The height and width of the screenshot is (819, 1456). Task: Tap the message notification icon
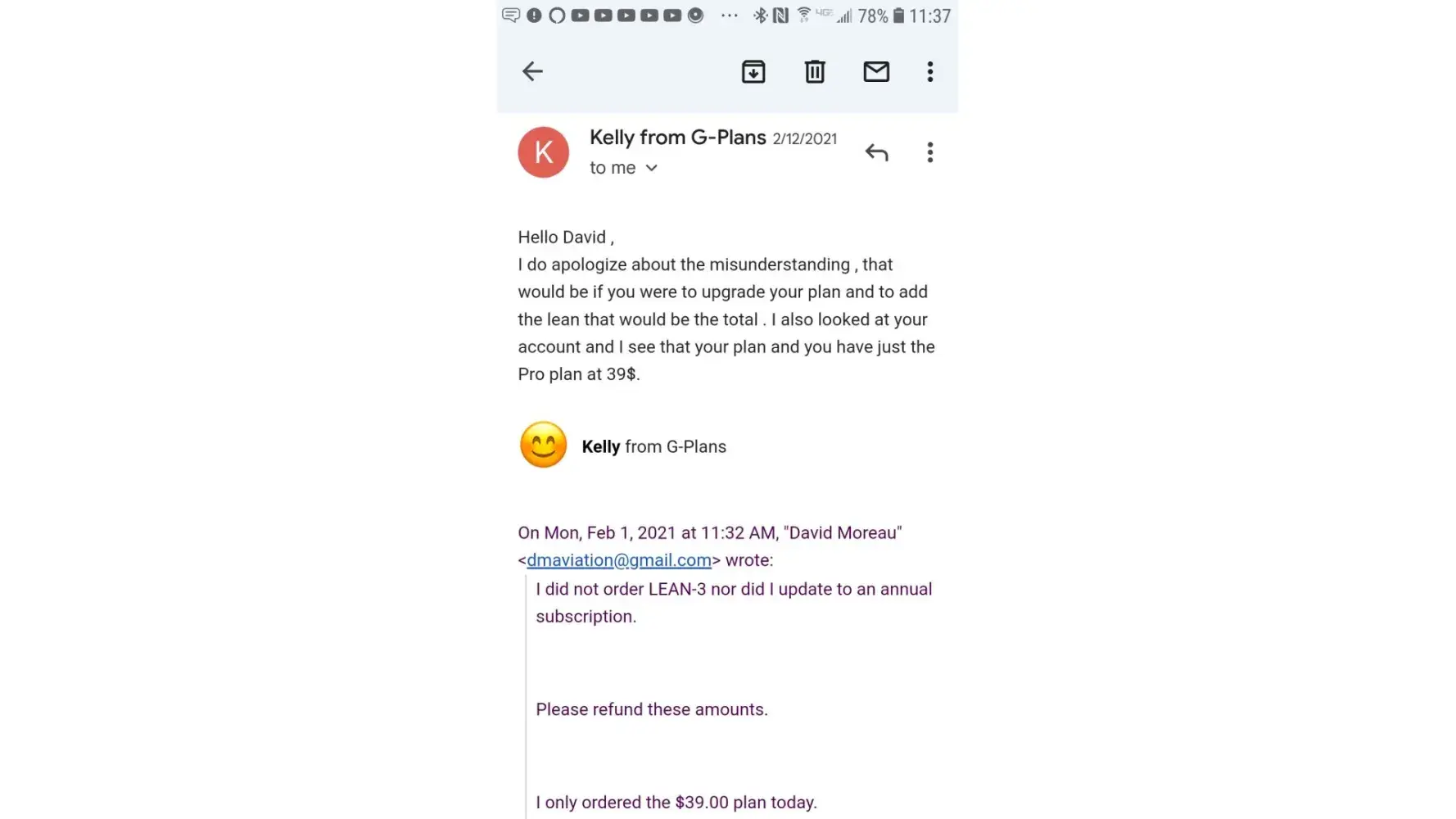511,16
